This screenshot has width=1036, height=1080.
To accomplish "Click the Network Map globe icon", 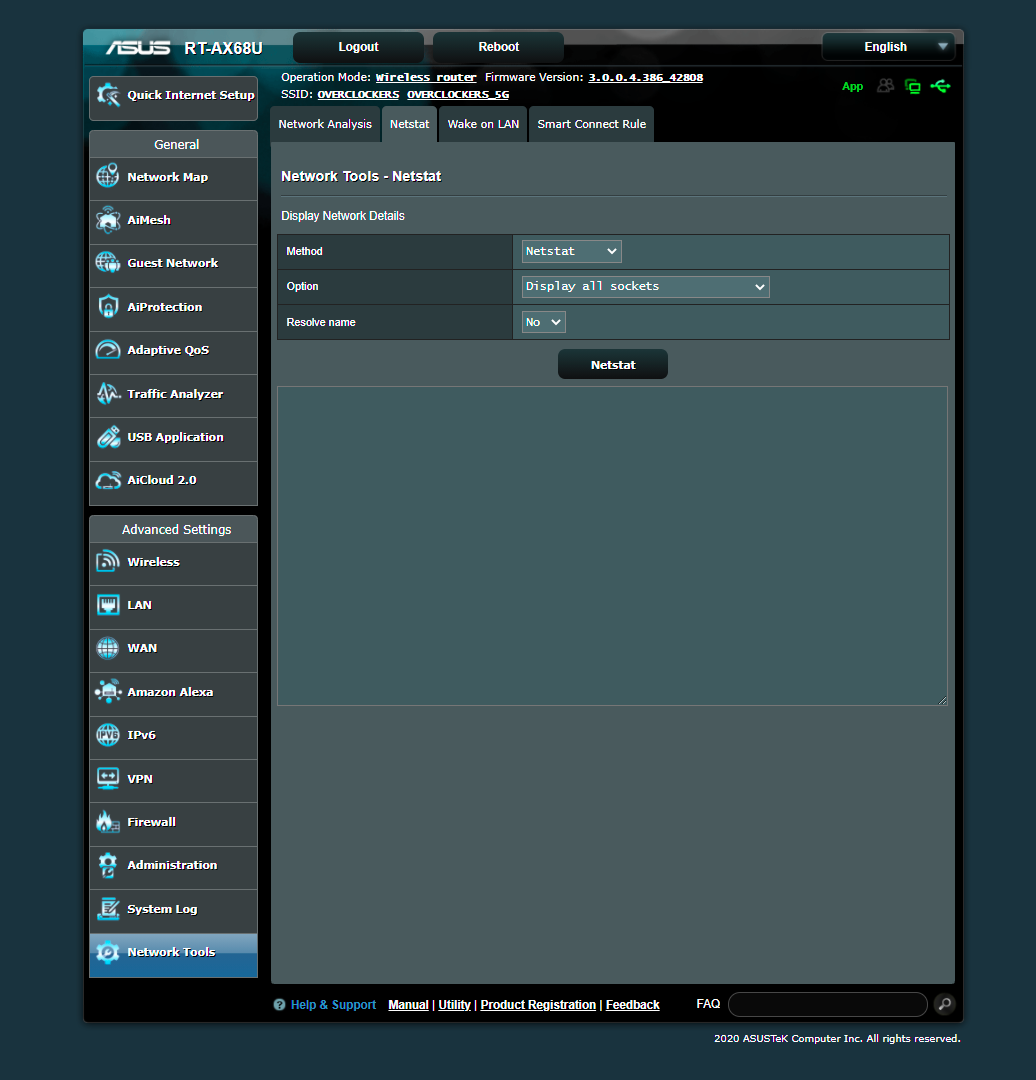I will [108, 176].
